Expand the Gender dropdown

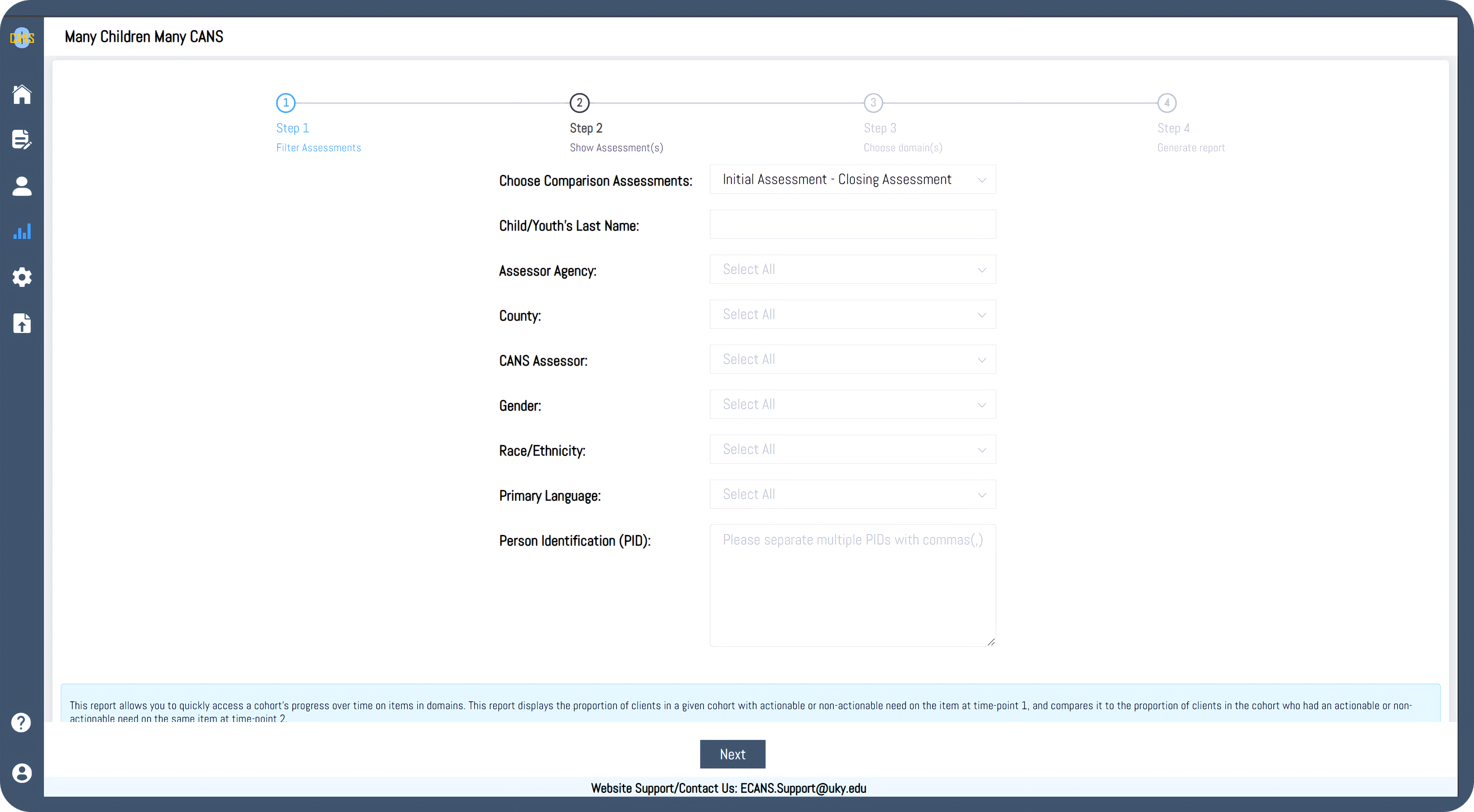(x=853, y=404)
